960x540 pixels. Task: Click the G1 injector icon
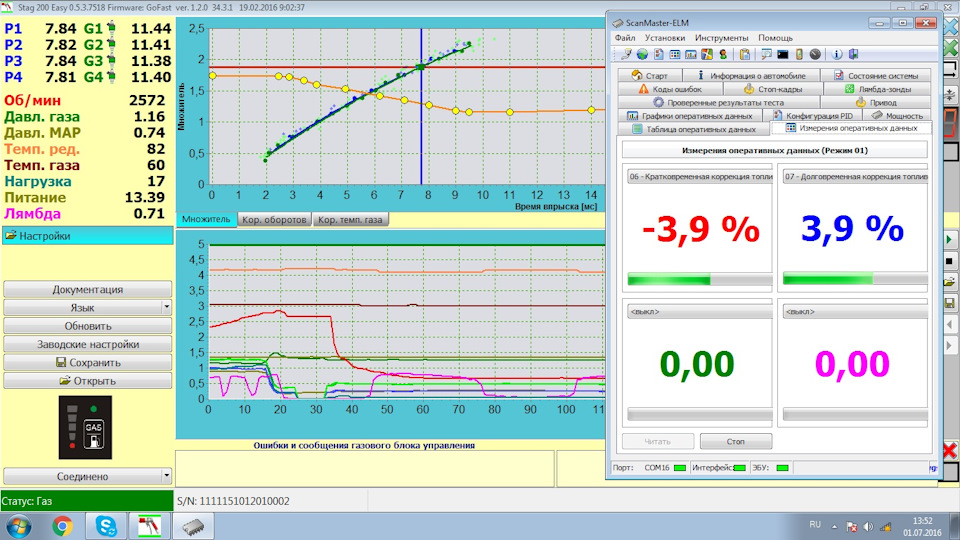click(x=111, y=28)
